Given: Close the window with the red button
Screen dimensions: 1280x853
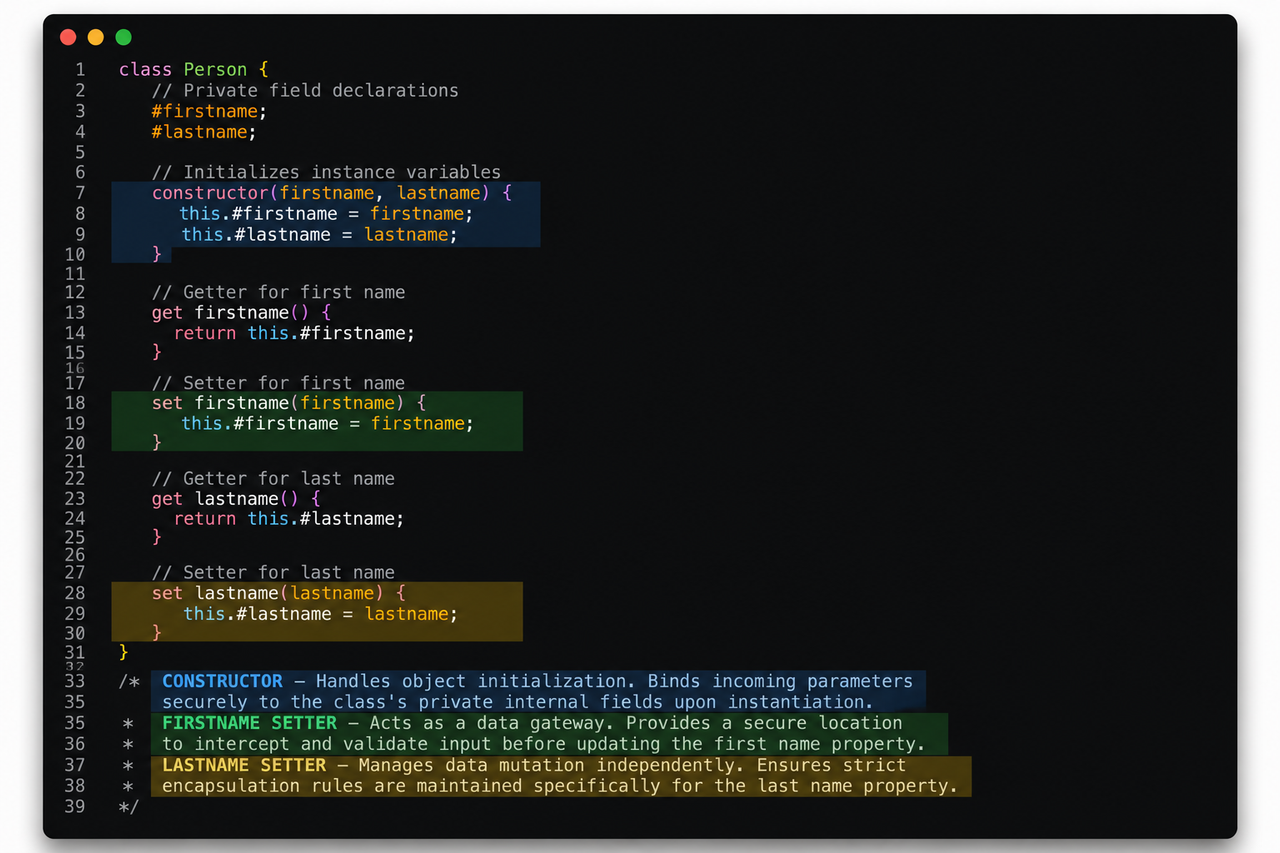Looking at the screenshot, I should (x=68, y=37).
